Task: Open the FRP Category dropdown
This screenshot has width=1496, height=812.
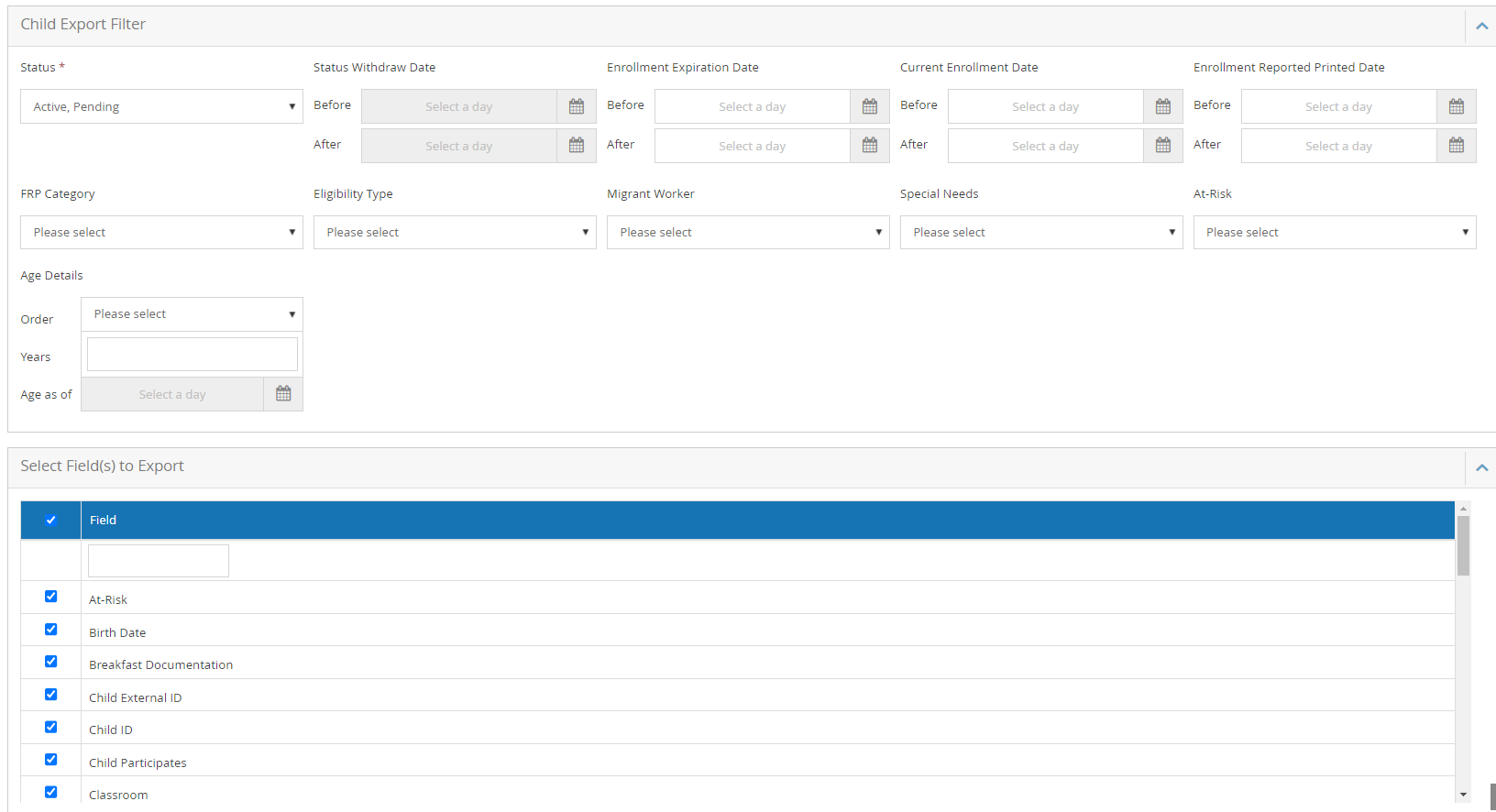Action: [161, 233]
